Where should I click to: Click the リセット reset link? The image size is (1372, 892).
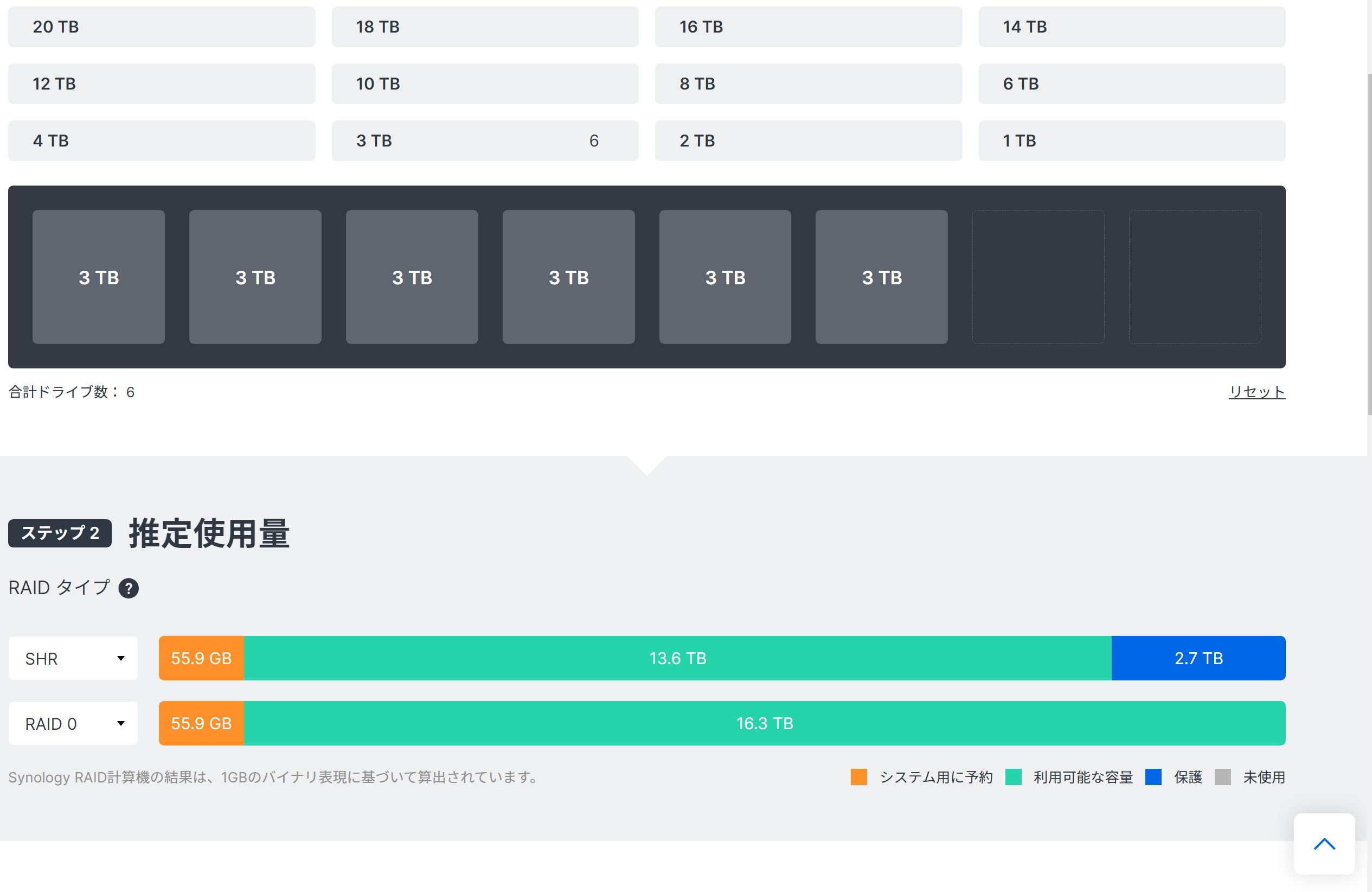[x=1256, y=392]
